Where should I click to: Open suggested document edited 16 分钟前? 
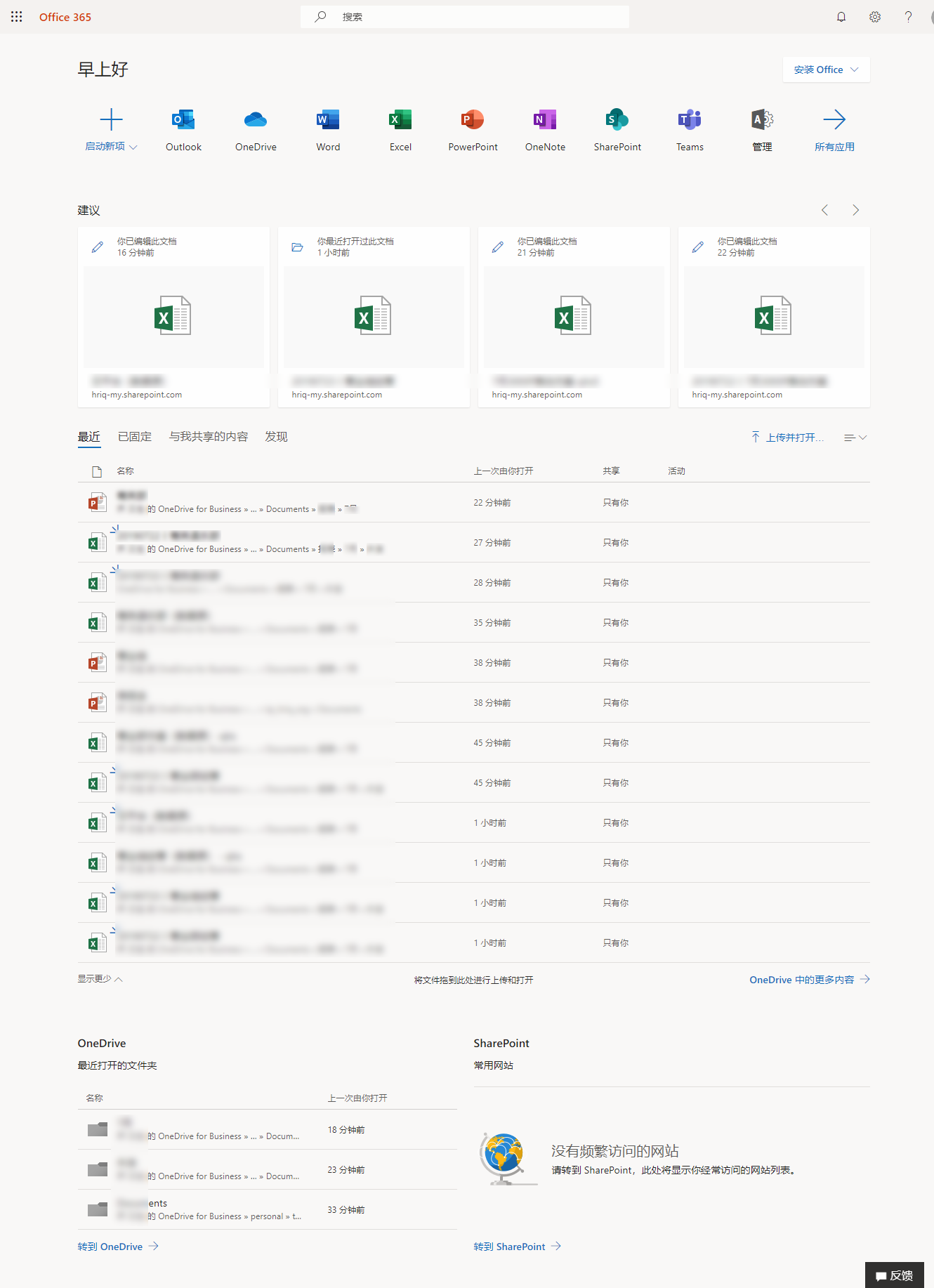[173, 317]
